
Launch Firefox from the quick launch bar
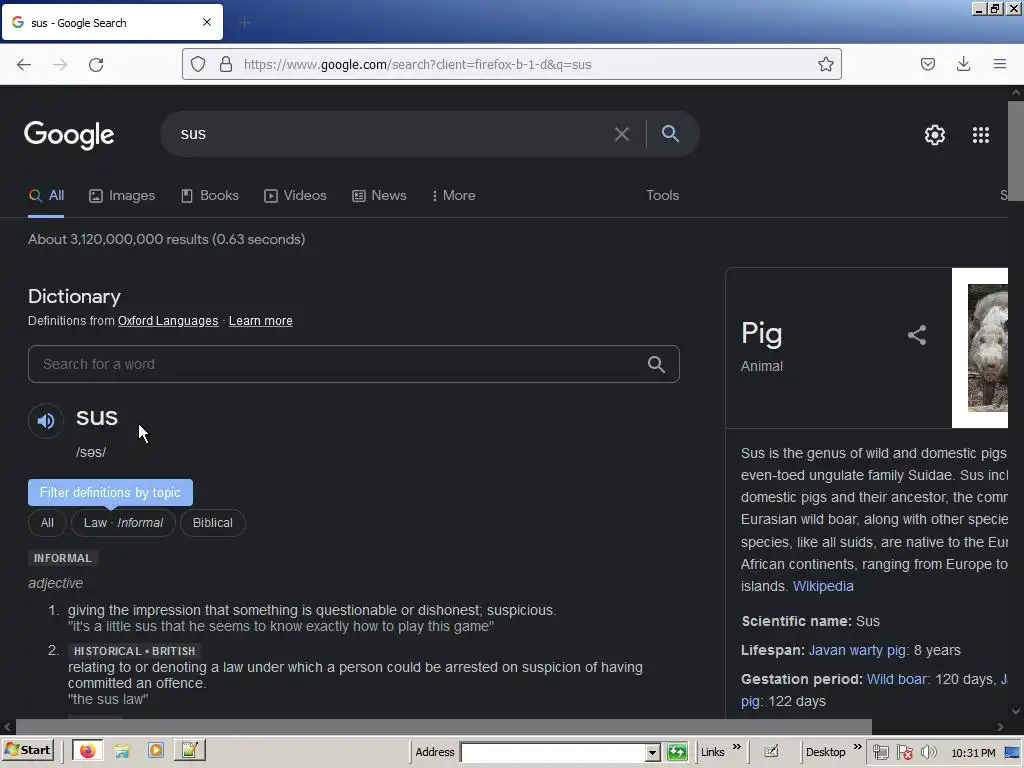coord(87,751)
